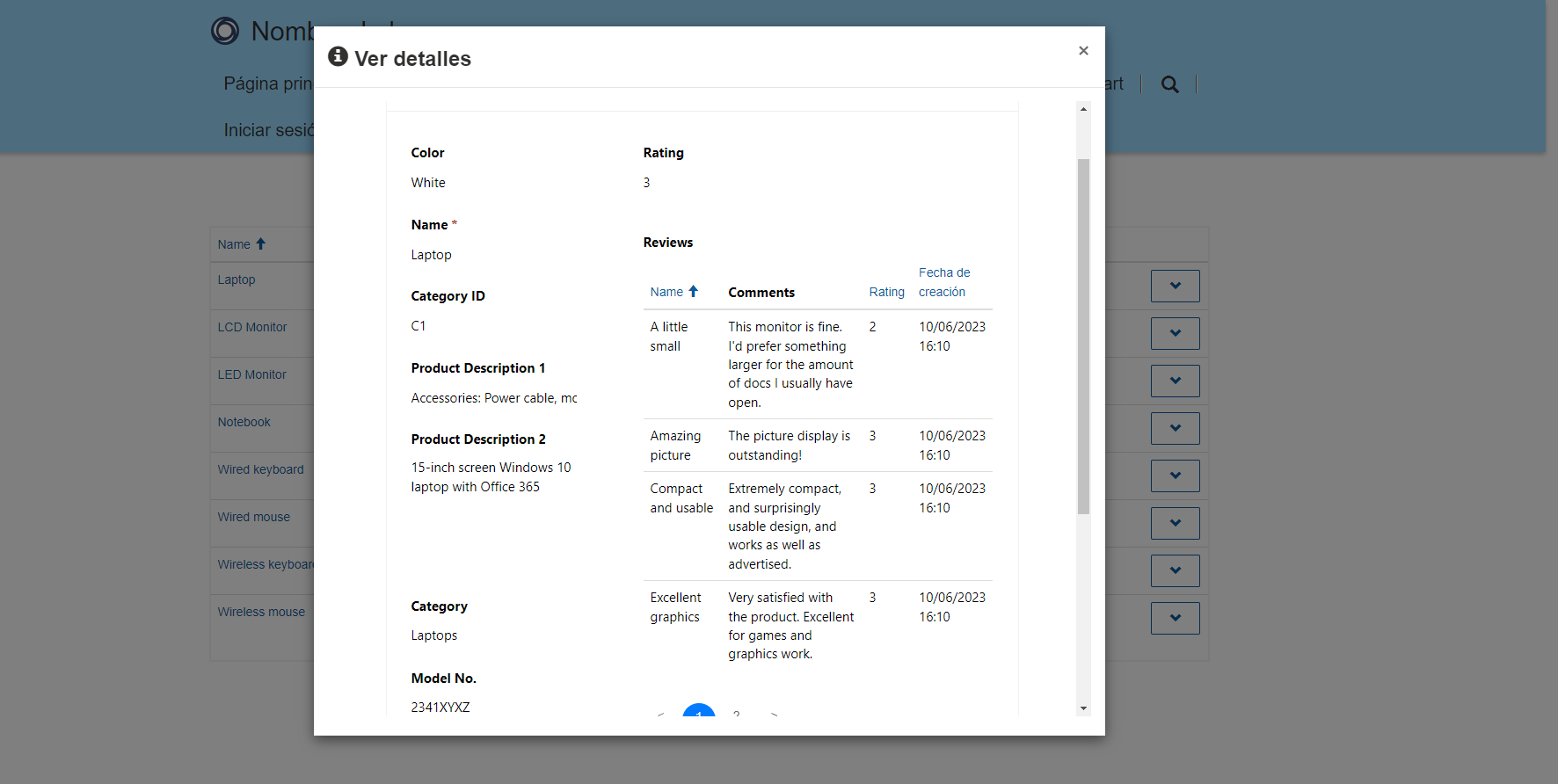Click comment starting 'Extremely compact'
The width and height of the screenshot is (1558, 784).
784,526
